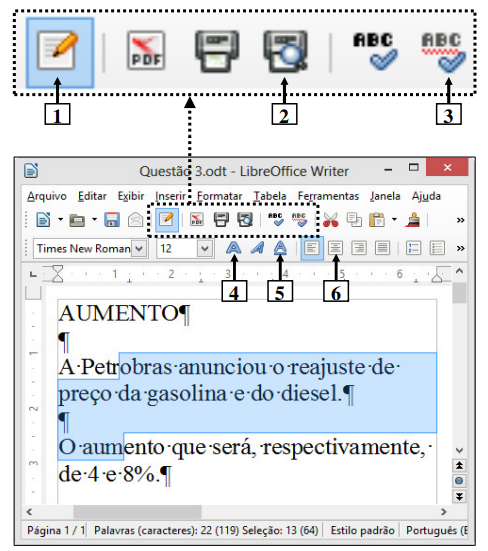488x551 pixels.
Task: Click 'Estilo padrão' in status bar
Action: [x=362, y=530]
